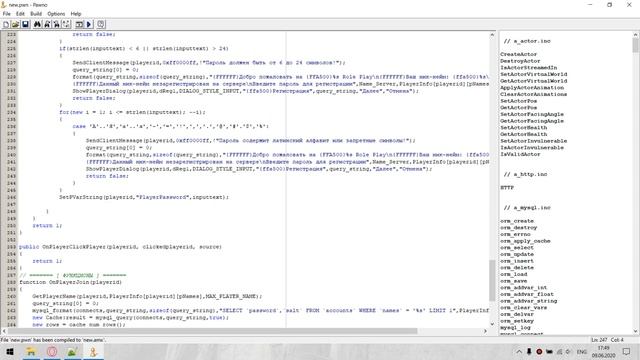Open the Windows notification center
The width and height of the screenshot is (640, 360).
click(x=627, y=351)
